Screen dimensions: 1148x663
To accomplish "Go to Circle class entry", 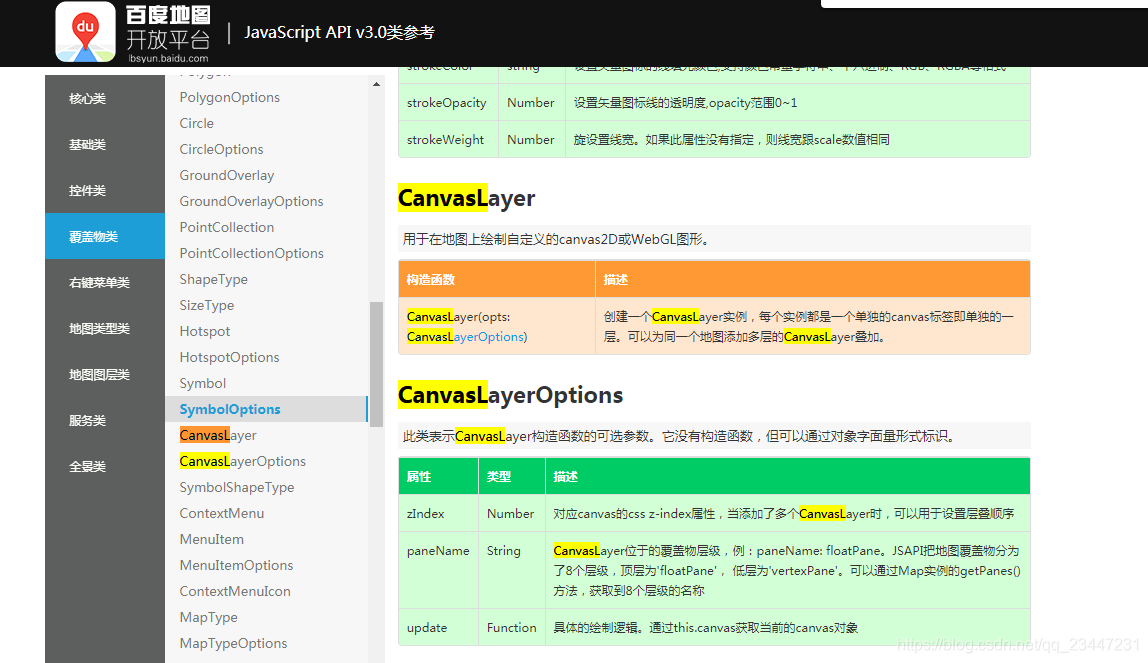I will click(197, 123).
